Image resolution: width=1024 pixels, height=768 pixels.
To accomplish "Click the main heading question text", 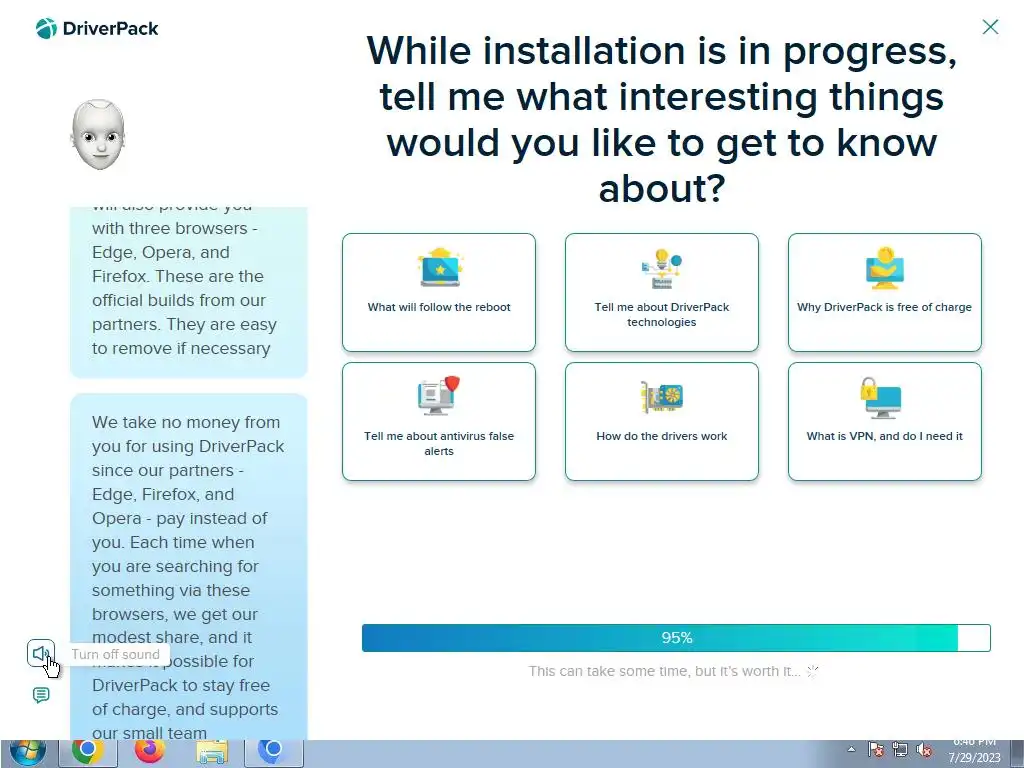I will [x=662, y=119].
